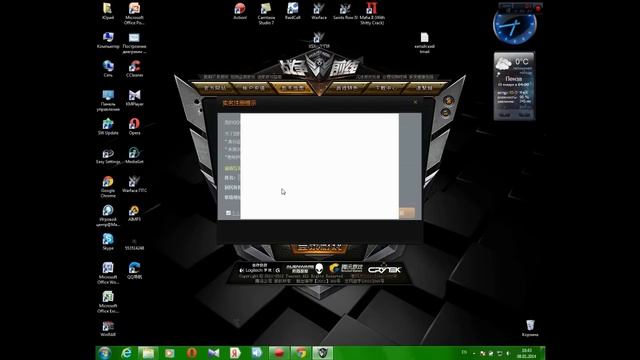This screenshot has width=640, height=360.
Task: Switch to the game launcher taskbar button
Action: pos(322,353)
